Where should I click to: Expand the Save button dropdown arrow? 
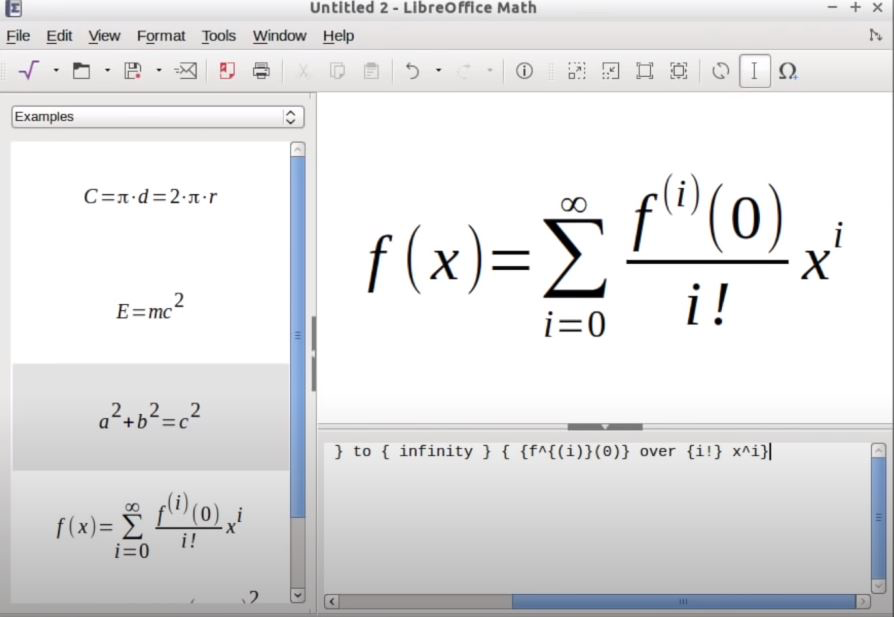coord(156,70)
